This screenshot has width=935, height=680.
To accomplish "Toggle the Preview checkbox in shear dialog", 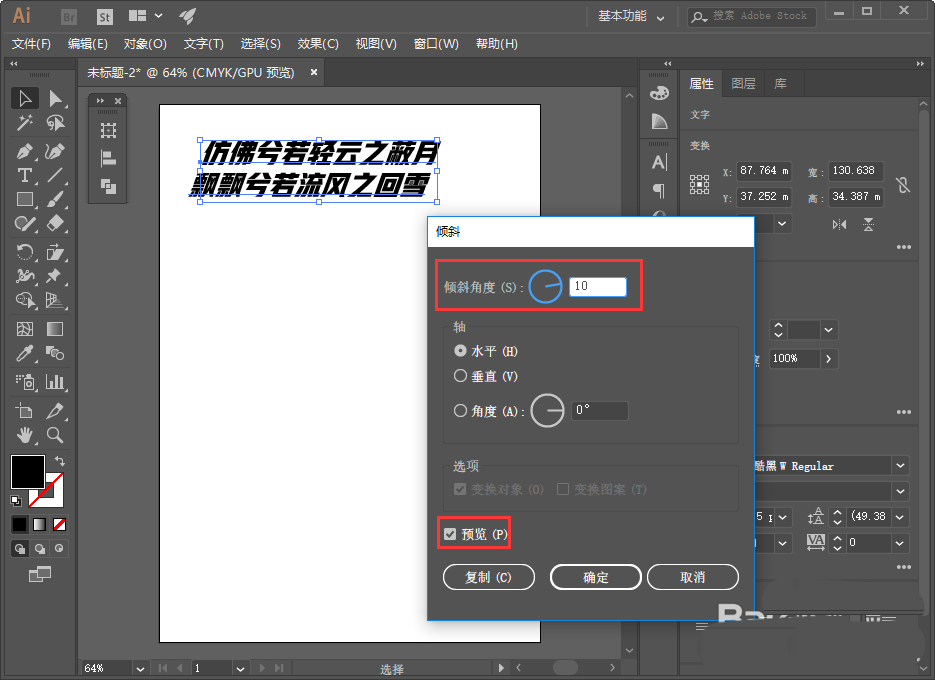I will [450, 534].
